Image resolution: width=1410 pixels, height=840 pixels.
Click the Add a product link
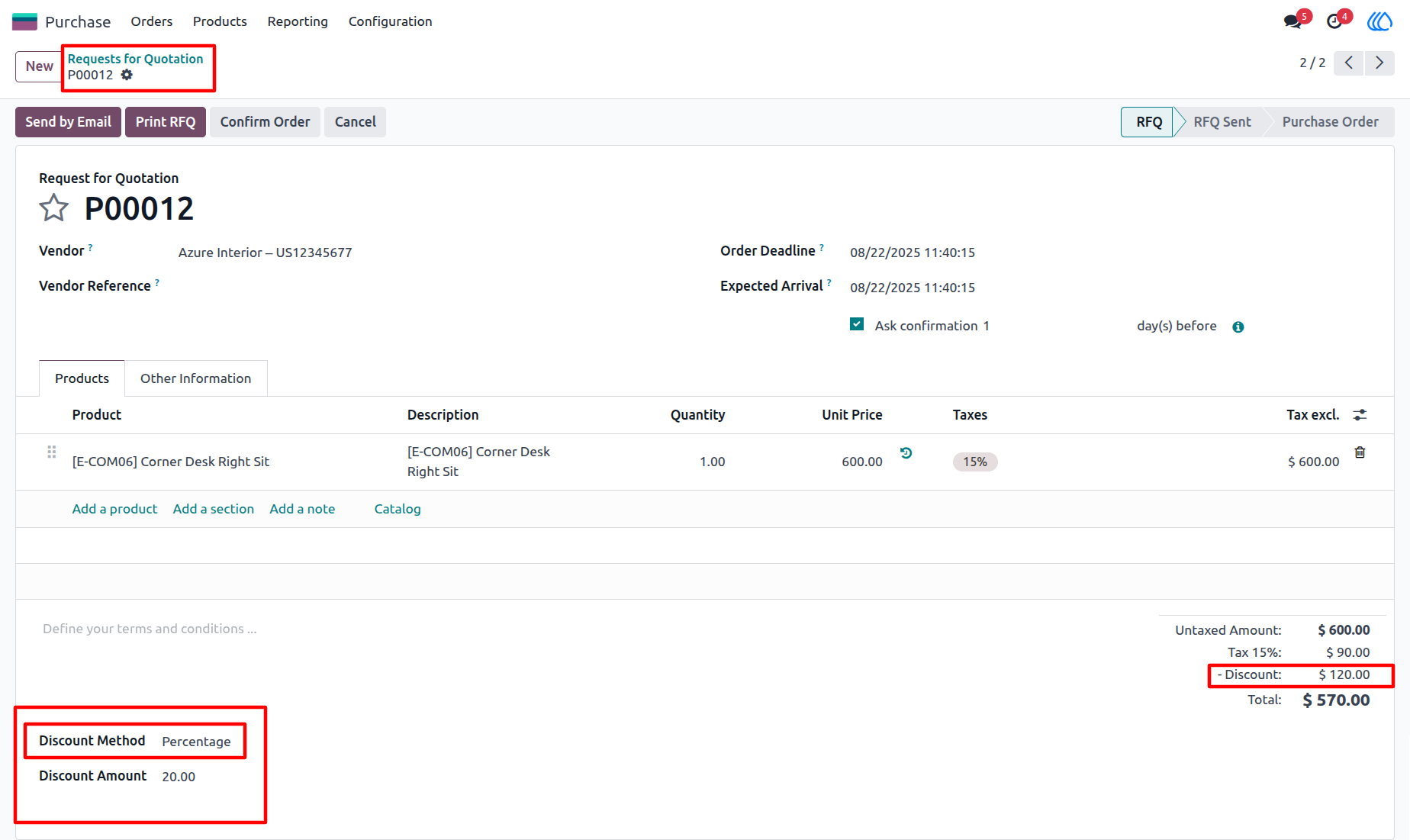(x=114, y=509)
